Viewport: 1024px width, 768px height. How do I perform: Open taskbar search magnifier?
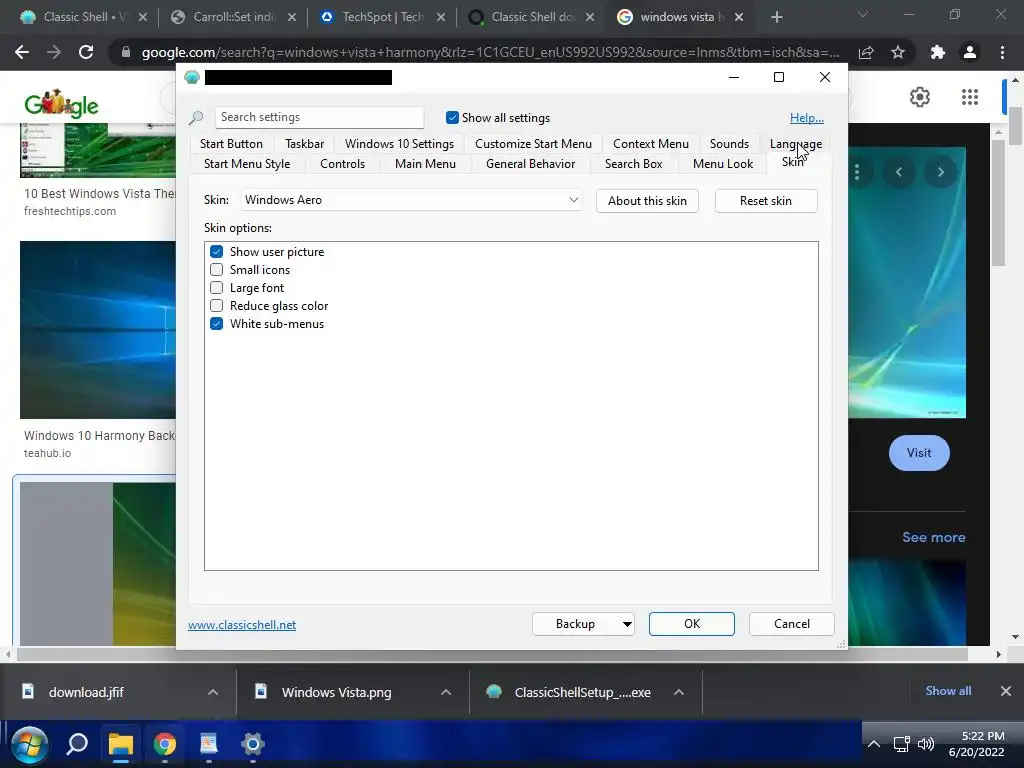tap(77, 744)
